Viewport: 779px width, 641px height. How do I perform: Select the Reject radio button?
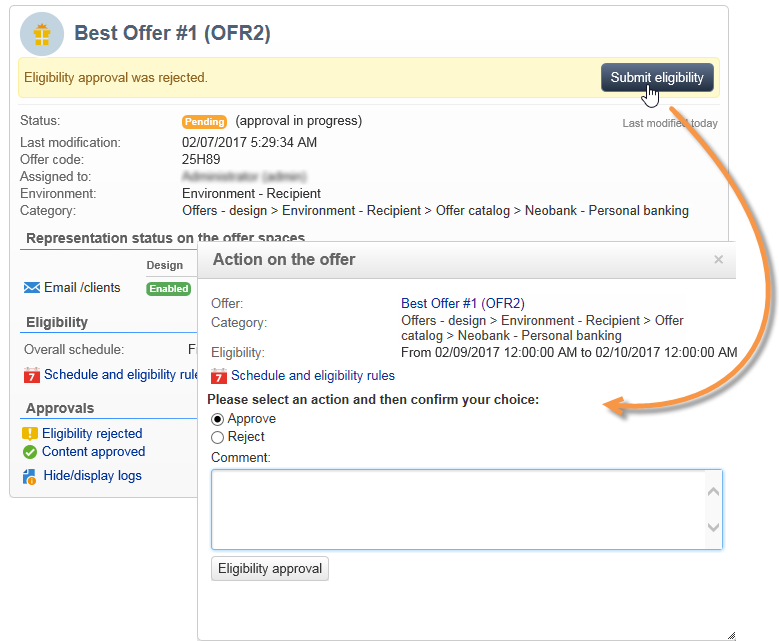pos(217,437)
